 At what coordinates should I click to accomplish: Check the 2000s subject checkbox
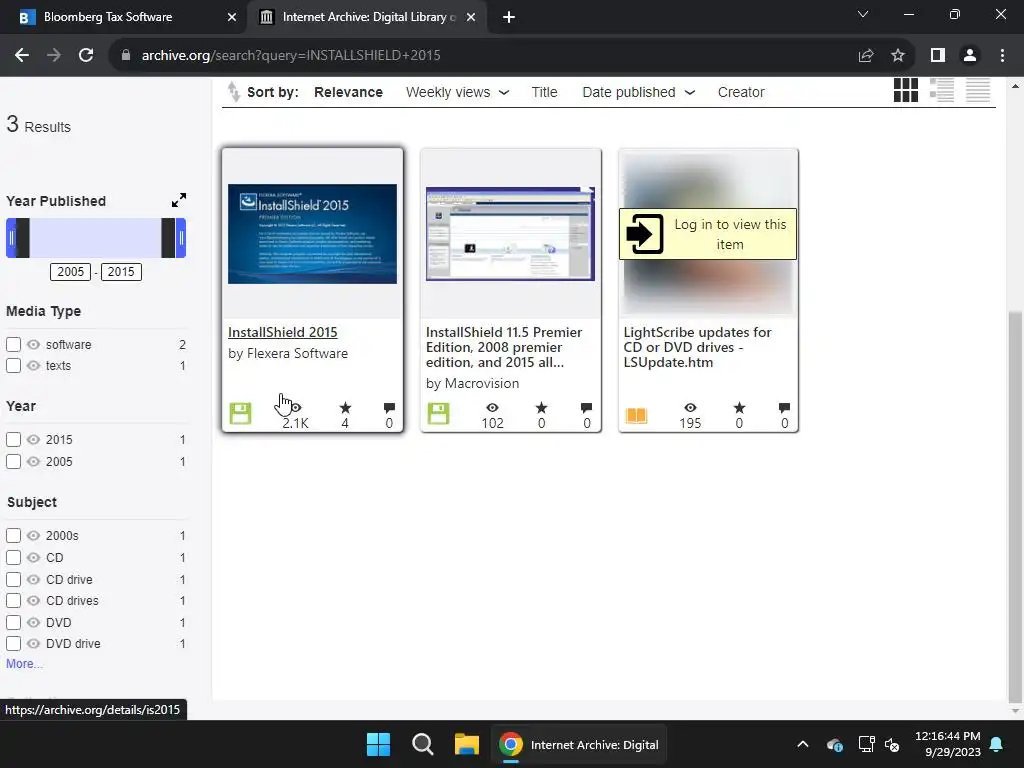(13, 536)
